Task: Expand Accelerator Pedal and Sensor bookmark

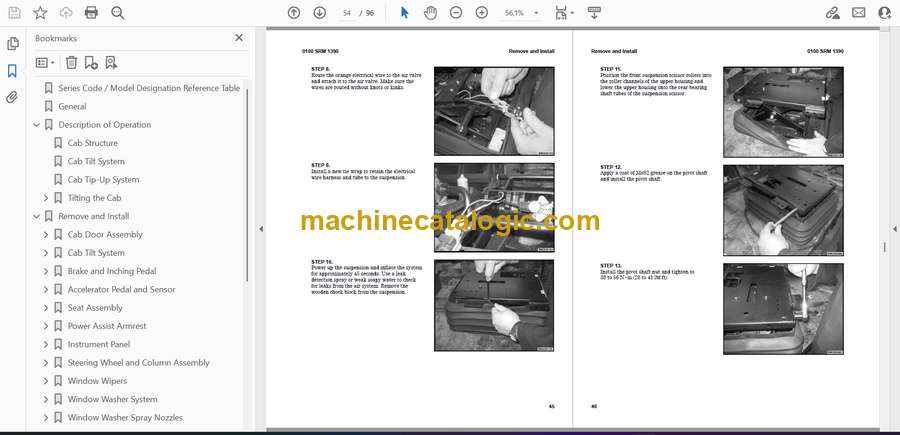Action: click(x=46, y=290)
